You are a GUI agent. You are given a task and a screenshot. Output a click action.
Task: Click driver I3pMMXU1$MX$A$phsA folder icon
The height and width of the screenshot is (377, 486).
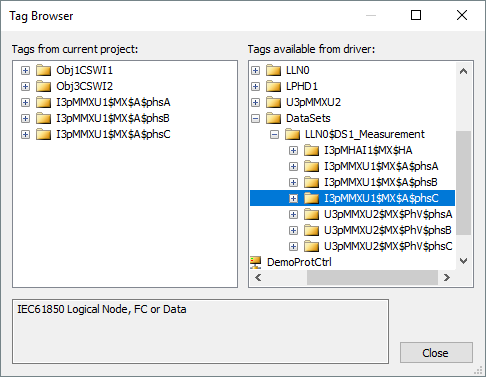click(311, 167)
